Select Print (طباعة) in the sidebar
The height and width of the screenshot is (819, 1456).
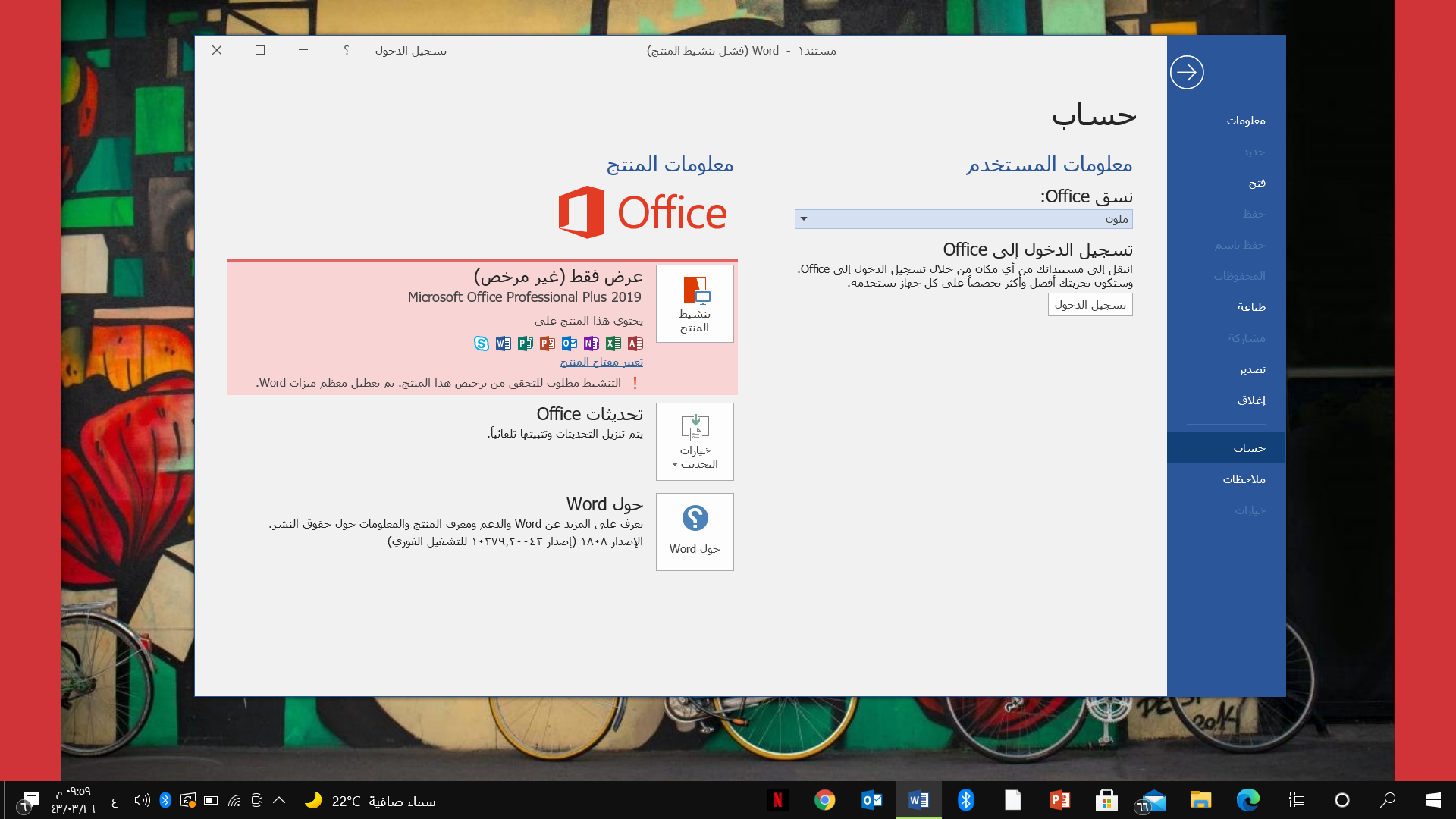[1226, 307]
